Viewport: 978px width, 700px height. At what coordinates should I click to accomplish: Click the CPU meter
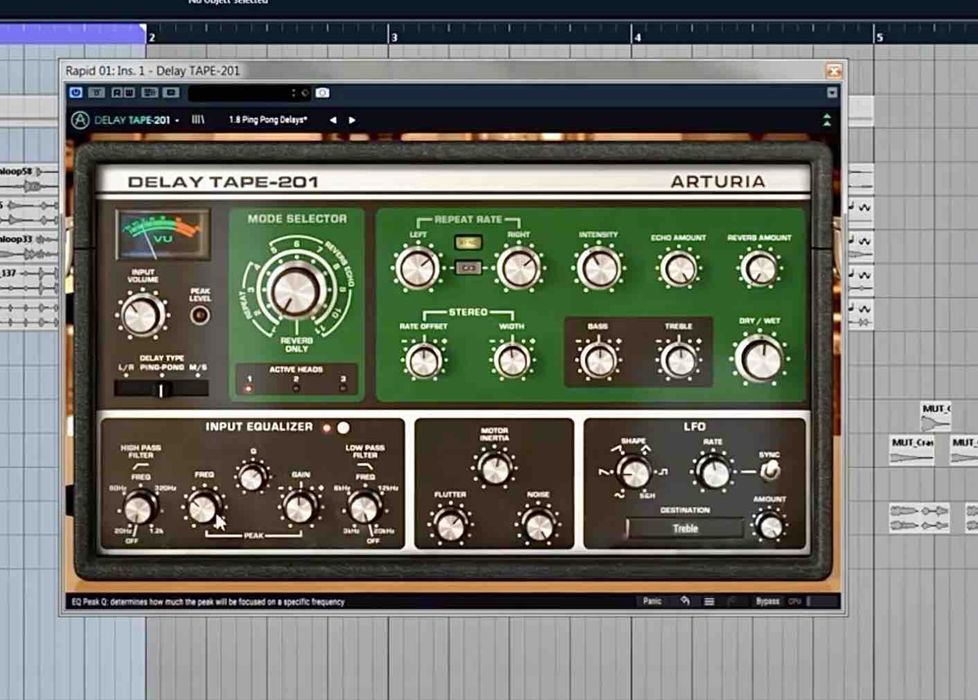tap(812, 601)
